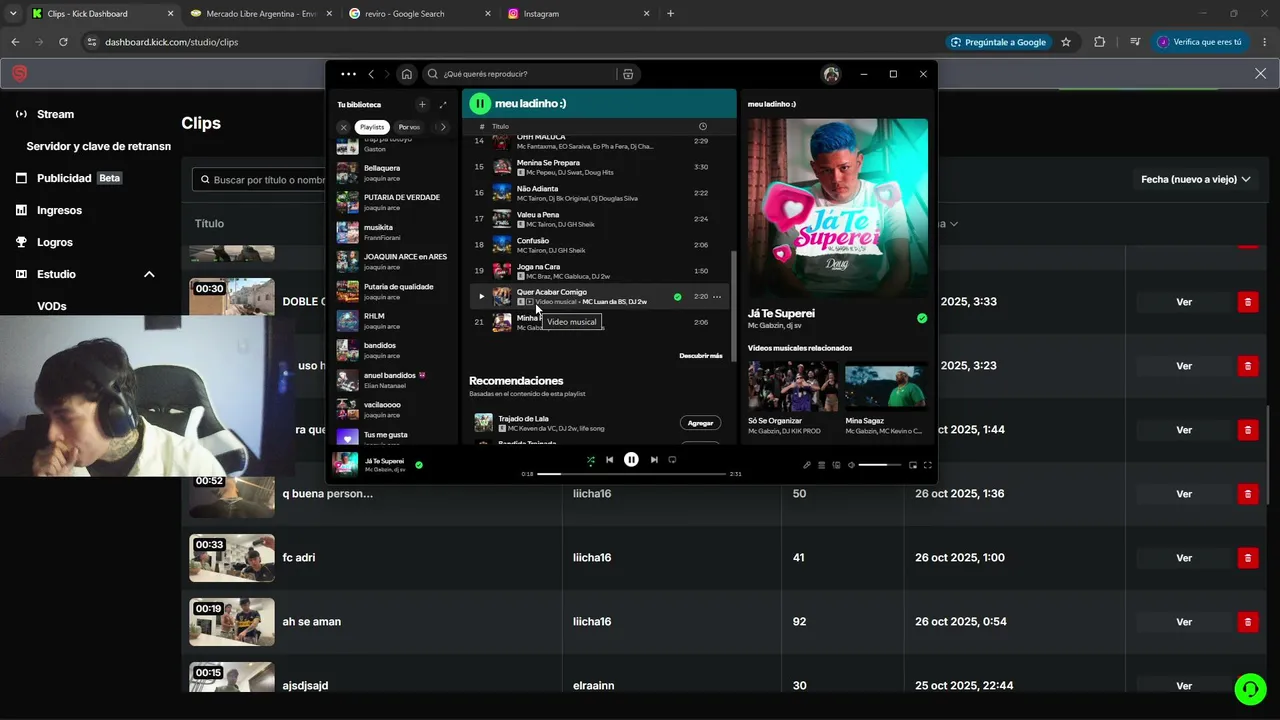
Task: Open connect to a device icon
Action: [836, 465]
